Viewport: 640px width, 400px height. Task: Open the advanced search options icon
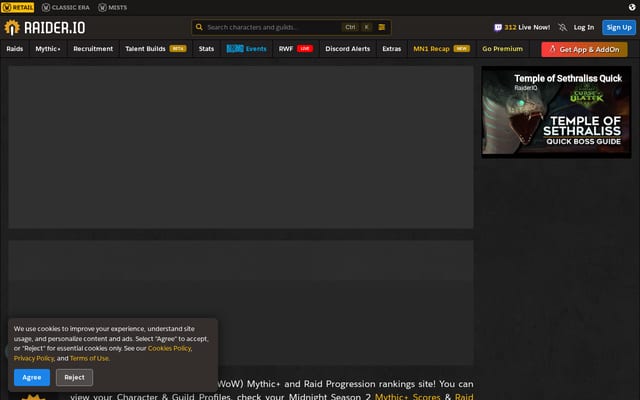click(x=382, y=27)
